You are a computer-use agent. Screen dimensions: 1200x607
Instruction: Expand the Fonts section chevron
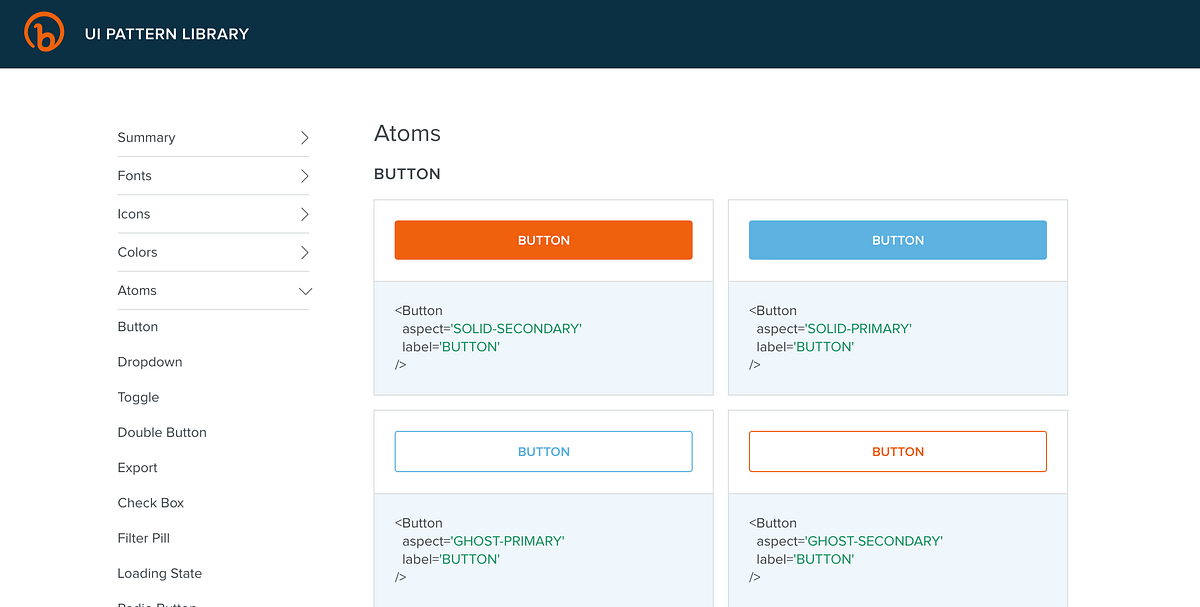(x=305, y=176)
